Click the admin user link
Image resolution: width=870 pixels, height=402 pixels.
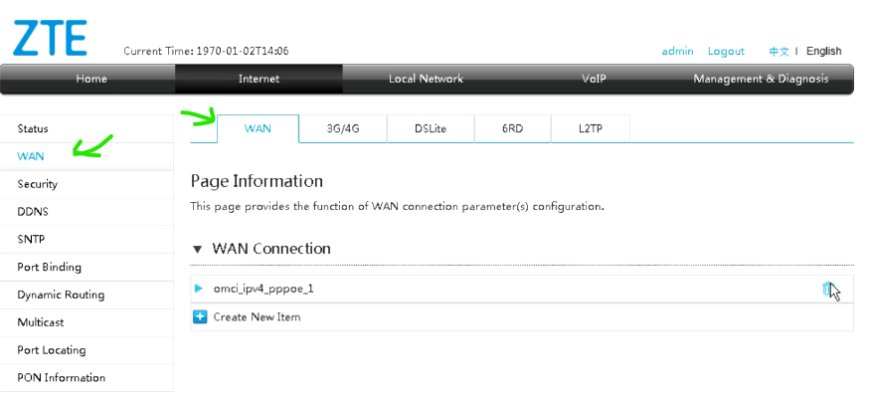click(x=677, y=51)
